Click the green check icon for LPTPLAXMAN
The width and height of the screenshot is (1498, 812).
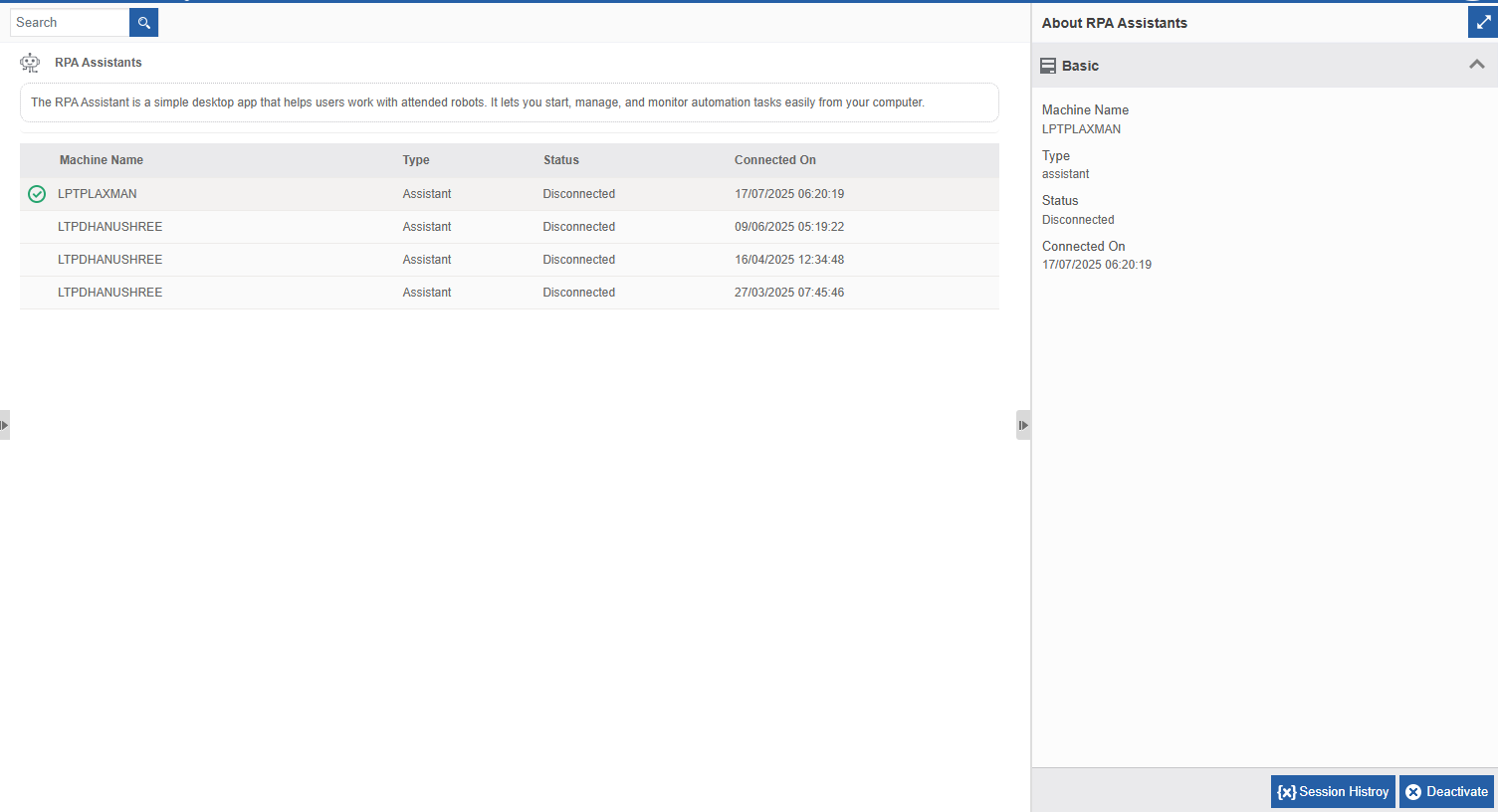(37, 194)
